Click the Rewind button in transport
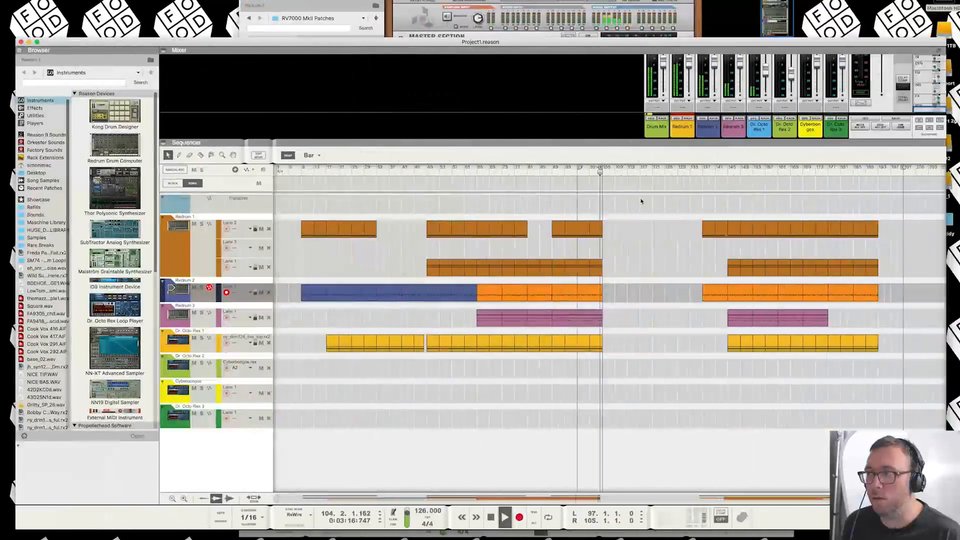 click(x=462, y=517)
